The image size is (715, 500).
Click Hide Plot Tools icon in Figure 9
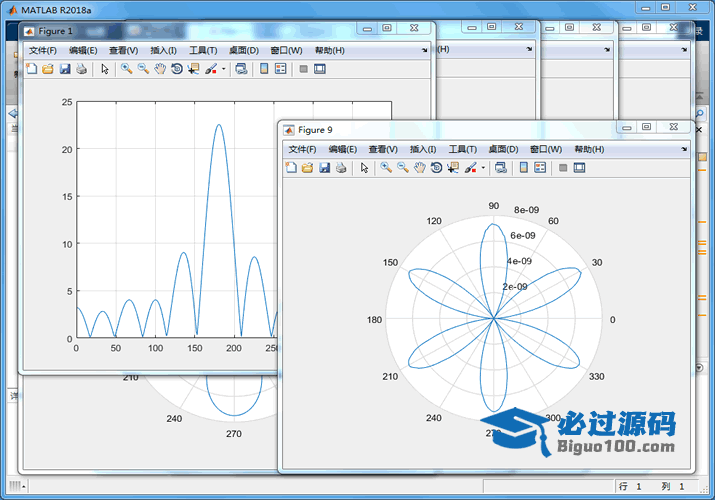point(563,168)
